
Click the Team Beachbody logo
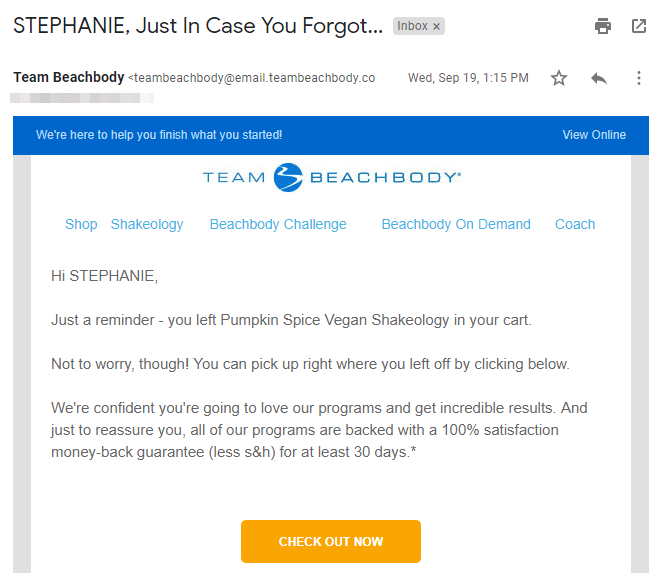pyautogui.click(x=331, y=178)
